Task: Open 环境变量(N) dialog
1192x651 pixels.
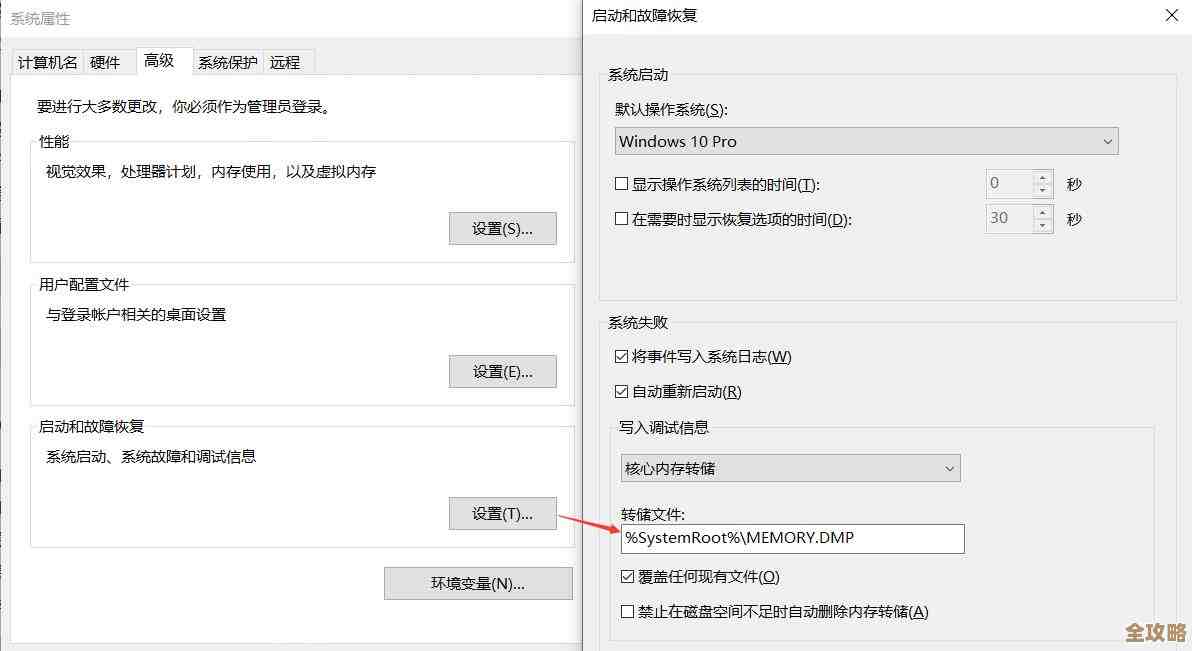Action: pyautogui.click(x=478, y=583)
